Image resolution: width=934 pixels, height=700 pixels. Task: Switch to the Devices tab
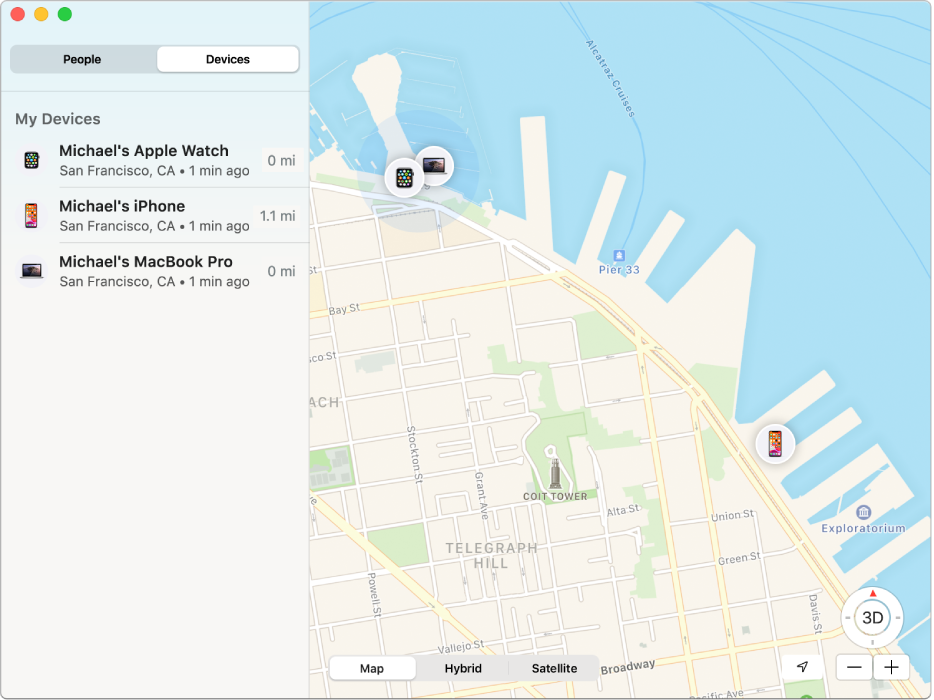coord(228,59)
